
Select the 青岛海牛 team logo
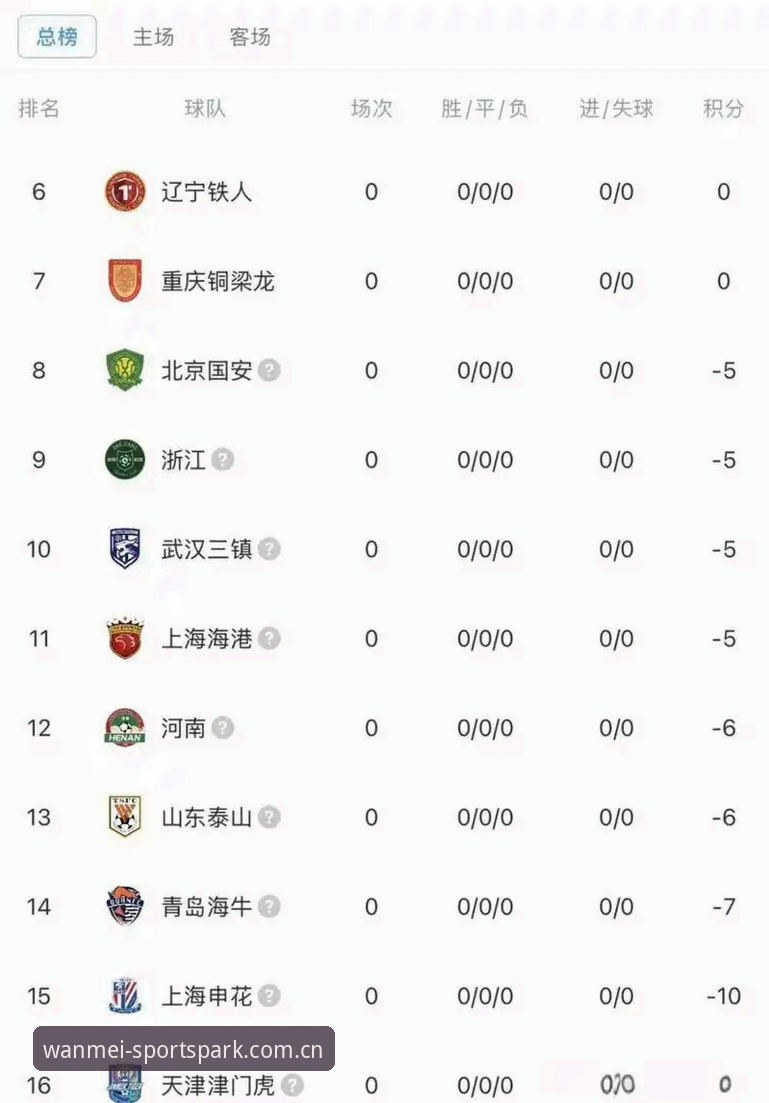(125, 906)
